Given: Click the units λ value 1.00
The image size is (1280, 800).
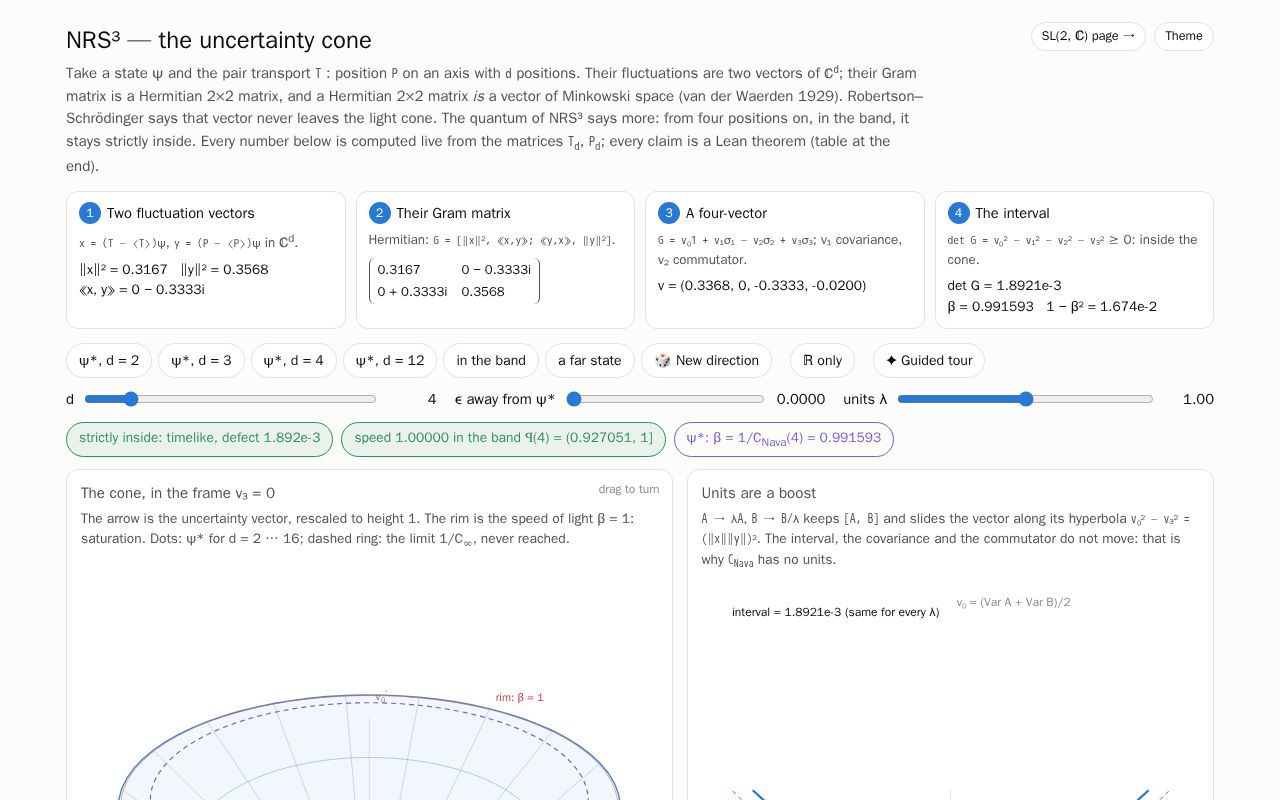Looking at the screenshot, I should (x=1198, y=399).
